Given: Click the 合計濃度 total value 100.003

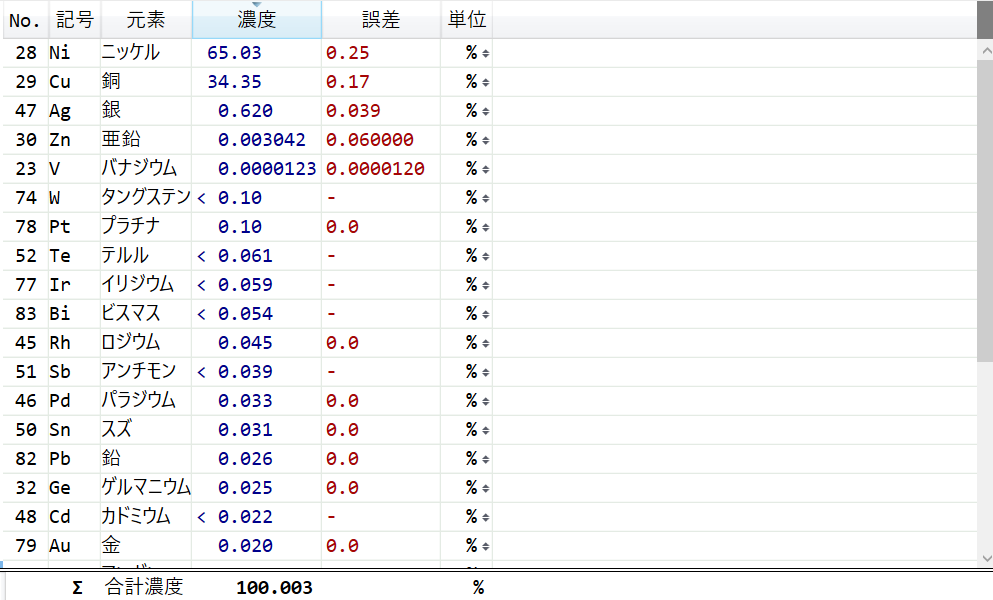Looking at the screenshot, I should [x=274, y=587].
